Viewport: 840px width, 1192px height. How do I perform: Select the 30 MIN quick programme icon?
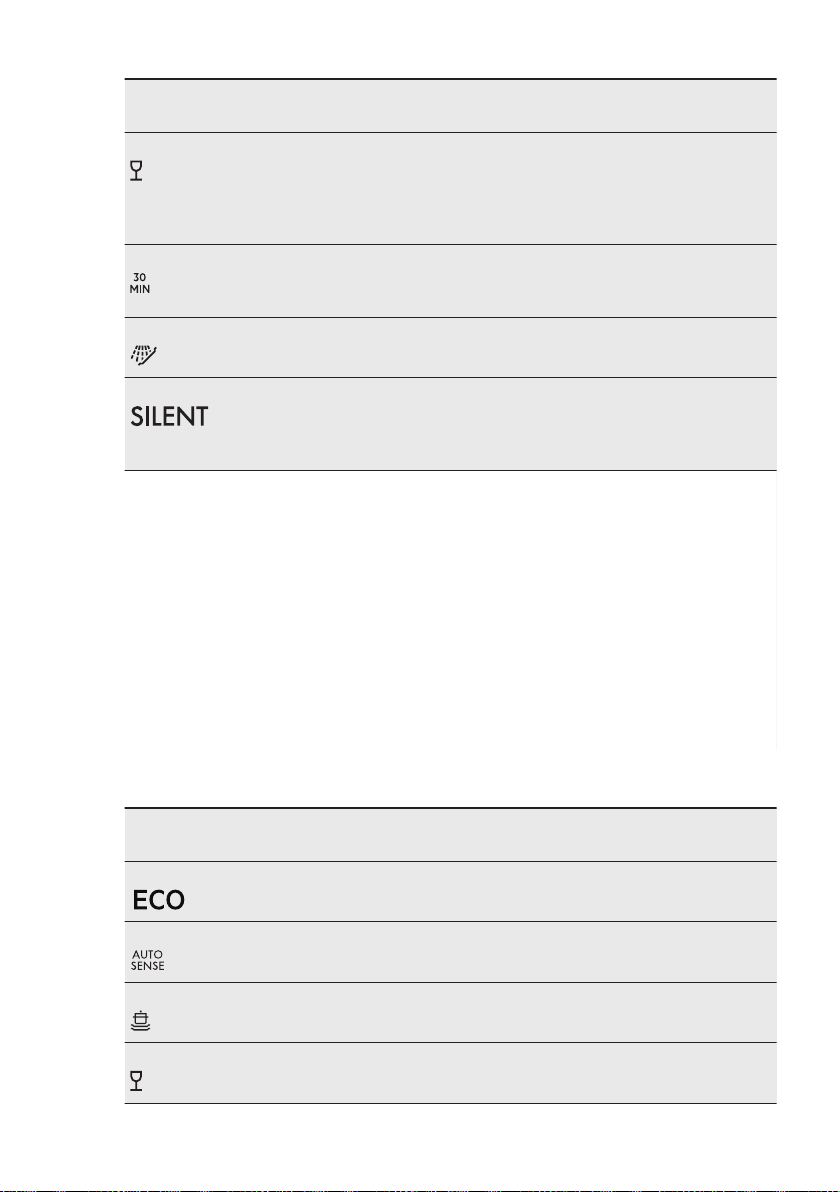pyautogui.click(x=140, y=283)
